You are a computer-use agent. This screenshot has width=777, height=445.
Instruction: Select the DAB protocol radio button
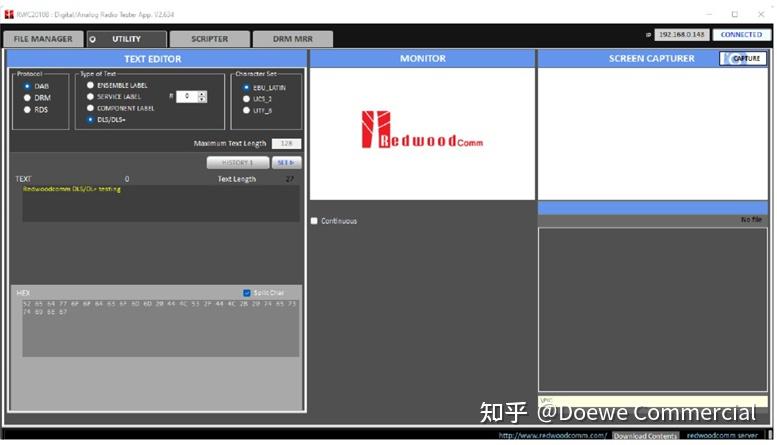tap(27, 86)
